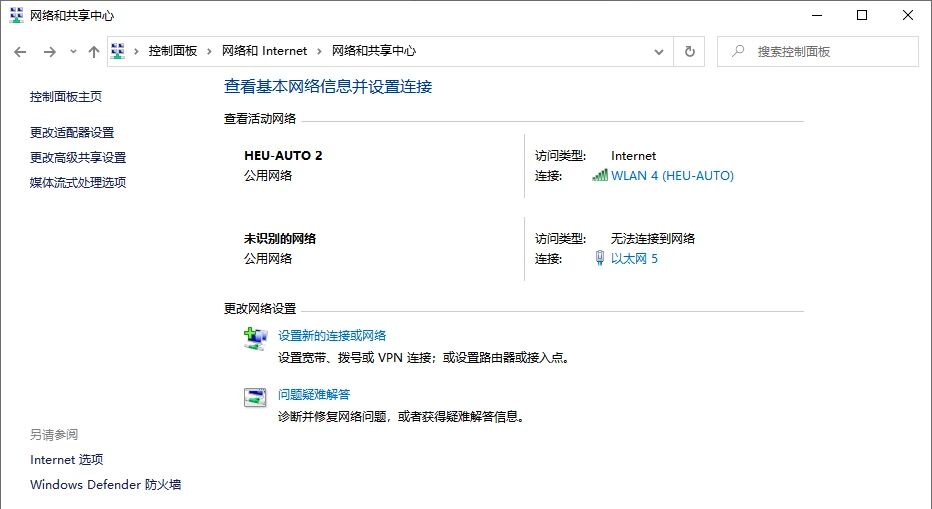Viewport: 932px width, 509px height.
Task: Click the search magnifier icon
Action: (x=738, y=51)
